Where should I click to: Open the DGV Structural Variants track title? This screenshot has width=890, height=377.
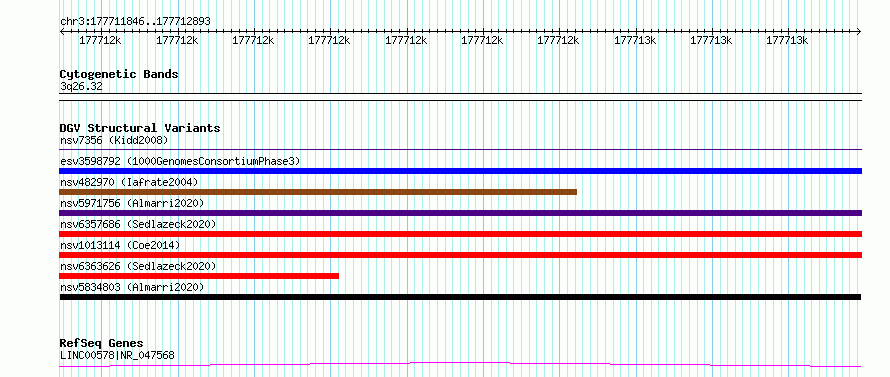point(140,128)
